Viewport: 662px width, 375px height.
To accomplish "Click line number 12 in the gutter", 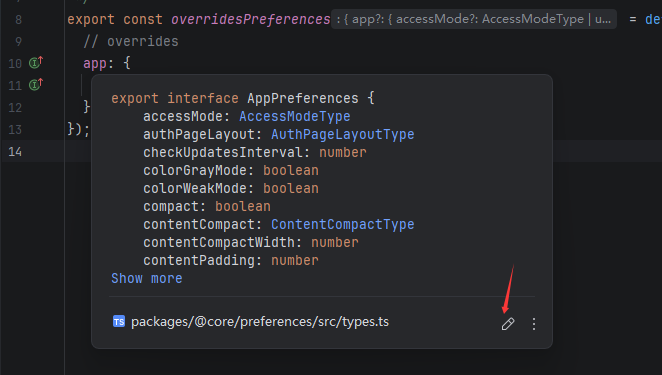I will coord(15,108).
